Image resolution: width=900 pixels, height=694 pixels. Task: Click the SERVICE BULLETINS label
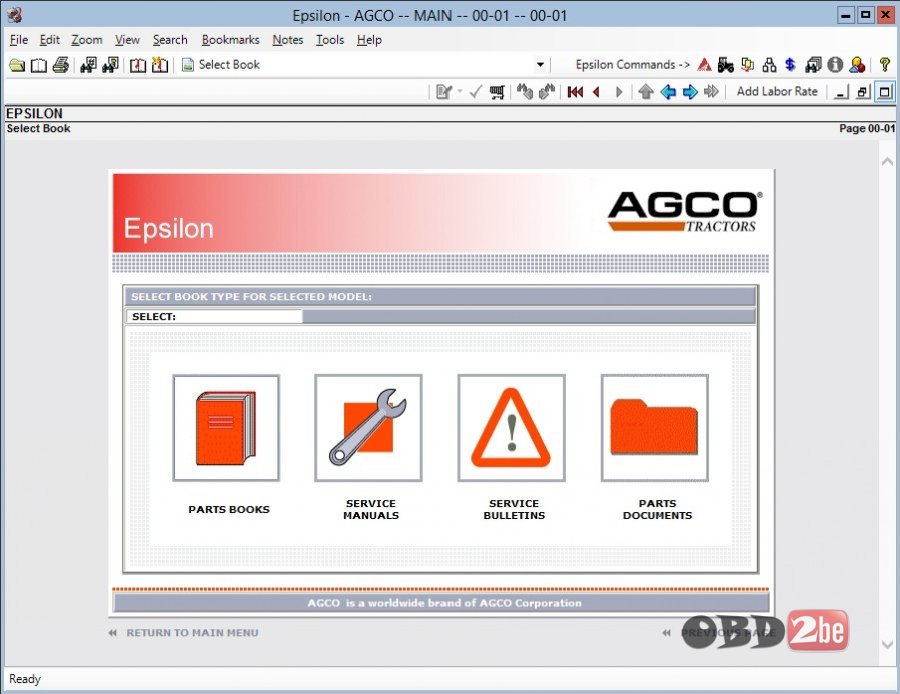coord(514,509)
